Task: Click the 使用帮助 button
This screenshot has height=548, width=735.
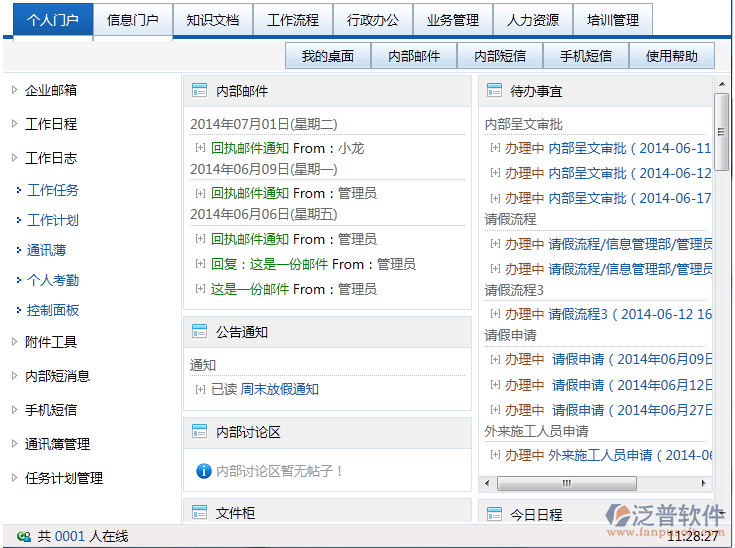Action: click(x=672, y=56)
